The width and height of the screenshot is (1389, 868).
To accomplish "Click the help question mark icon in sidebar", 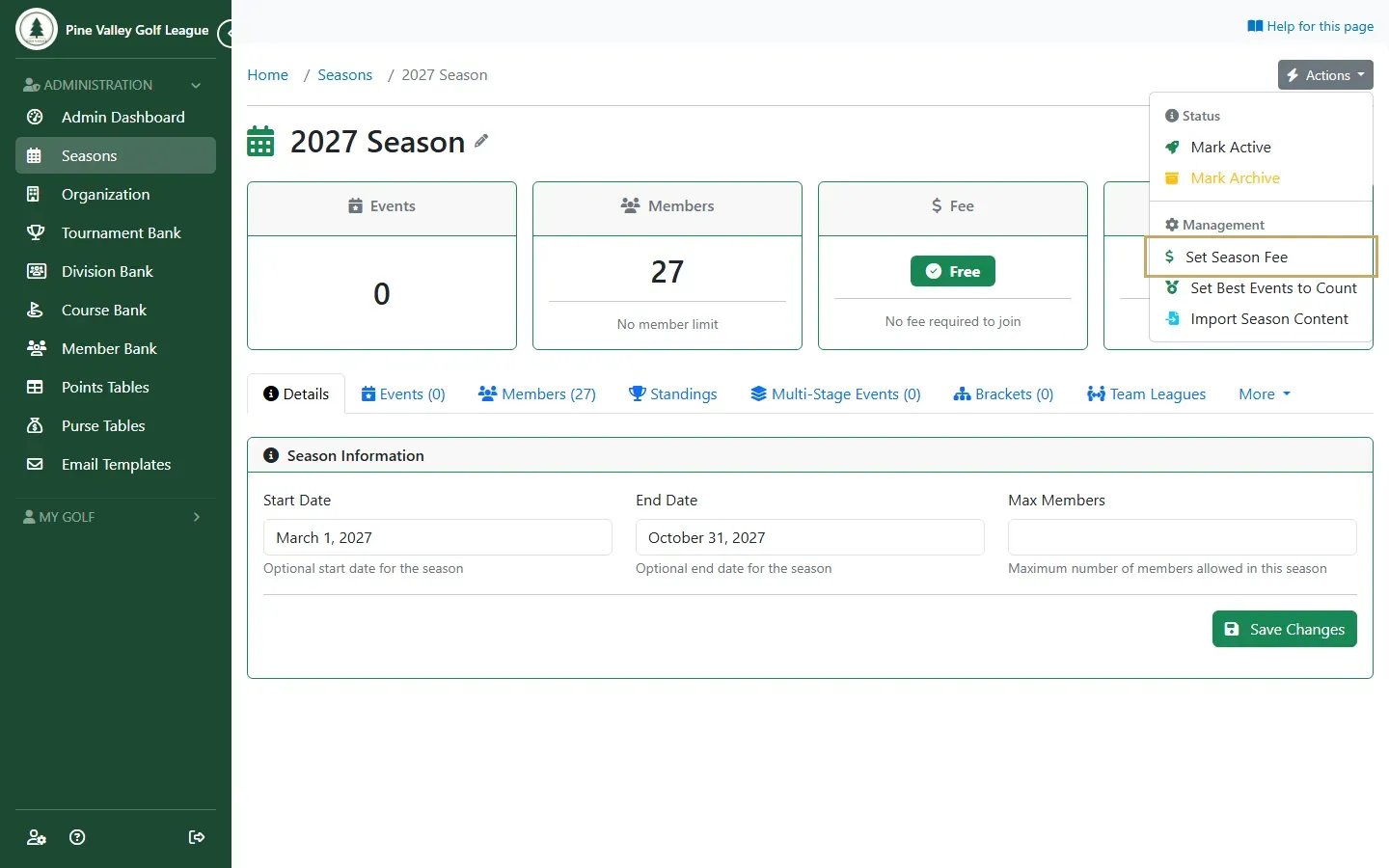I will [x=78, y=837].
